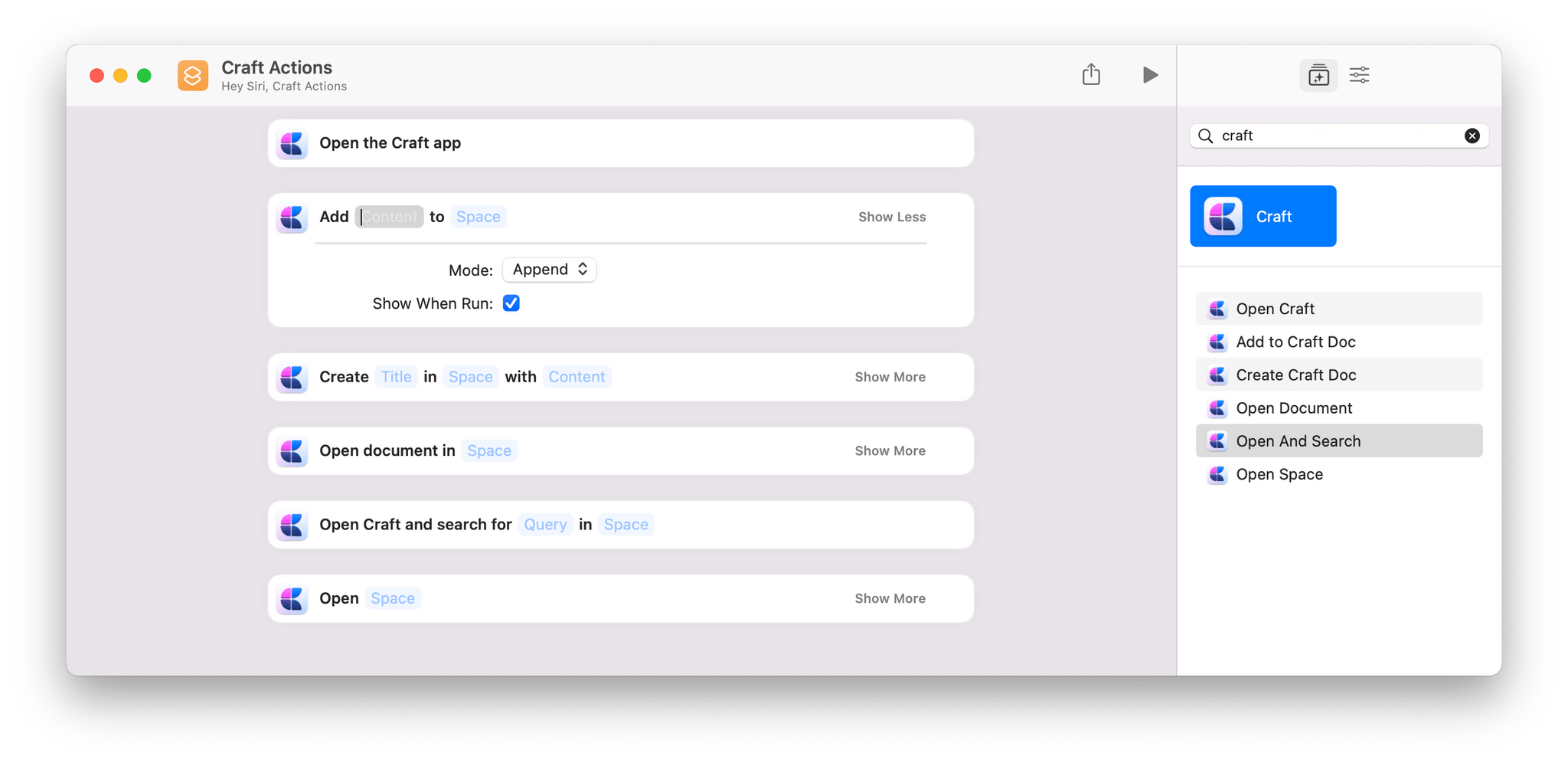1568x763 pixels.
Task: Select Add to Craft Doc action
Action: click(1339, 342)
